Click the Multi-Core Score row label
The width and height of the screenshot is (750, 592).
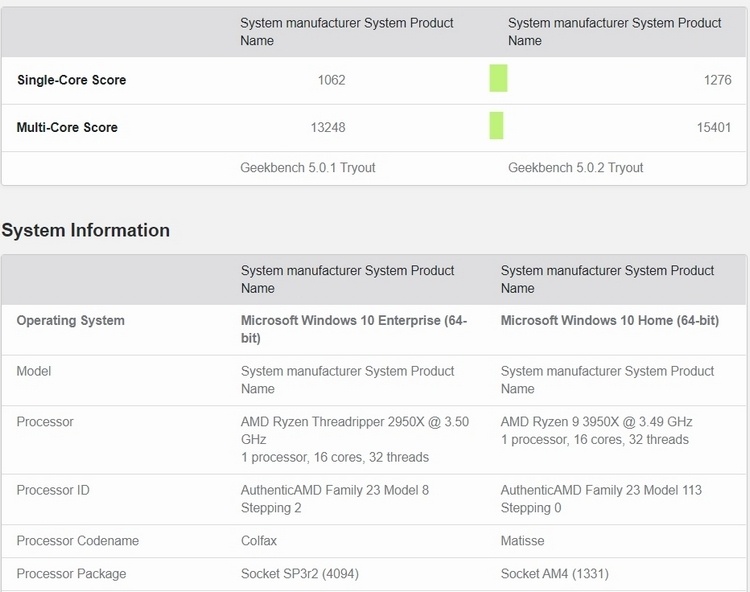pos(67,127)
